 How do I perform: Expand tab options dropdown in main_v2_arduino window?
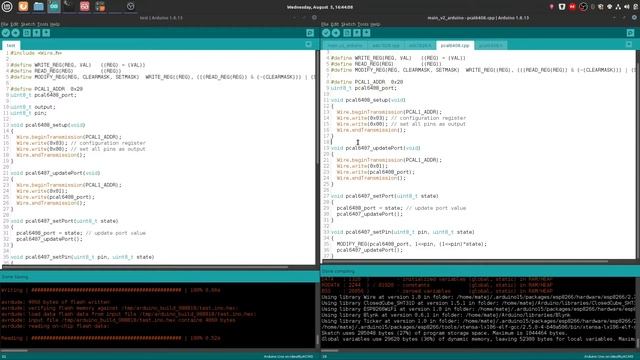(629, 44)
